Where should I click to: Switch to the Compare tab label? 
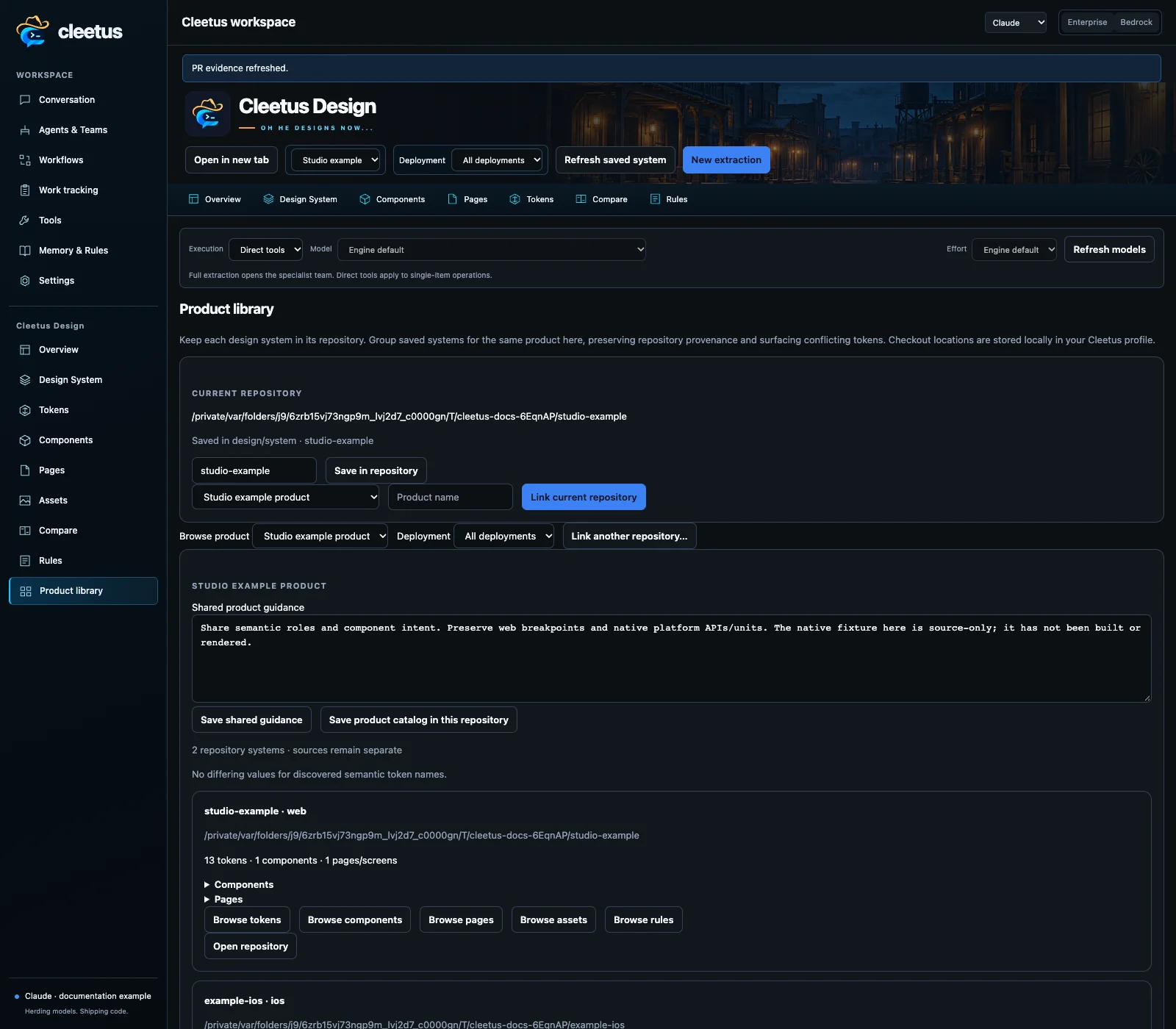[610, 199]
